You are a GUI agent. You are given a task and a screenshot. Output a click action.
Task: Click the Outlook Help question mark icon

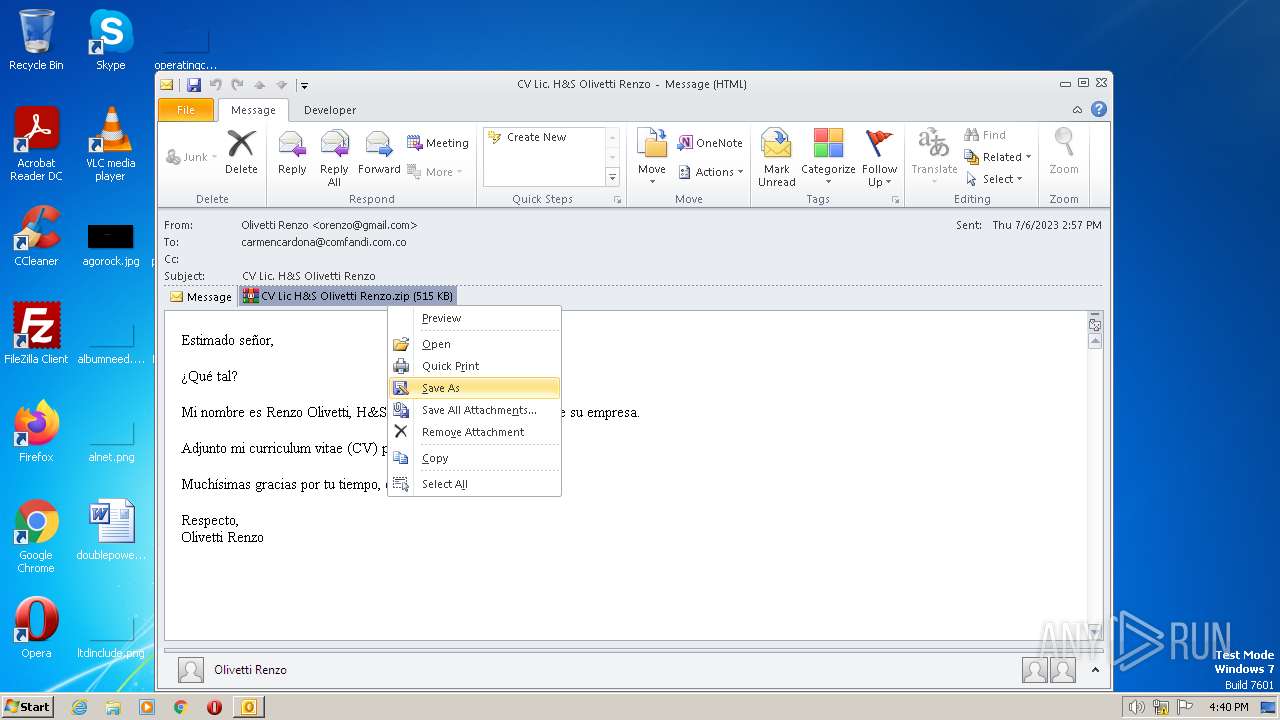(x=1099, y=110)
